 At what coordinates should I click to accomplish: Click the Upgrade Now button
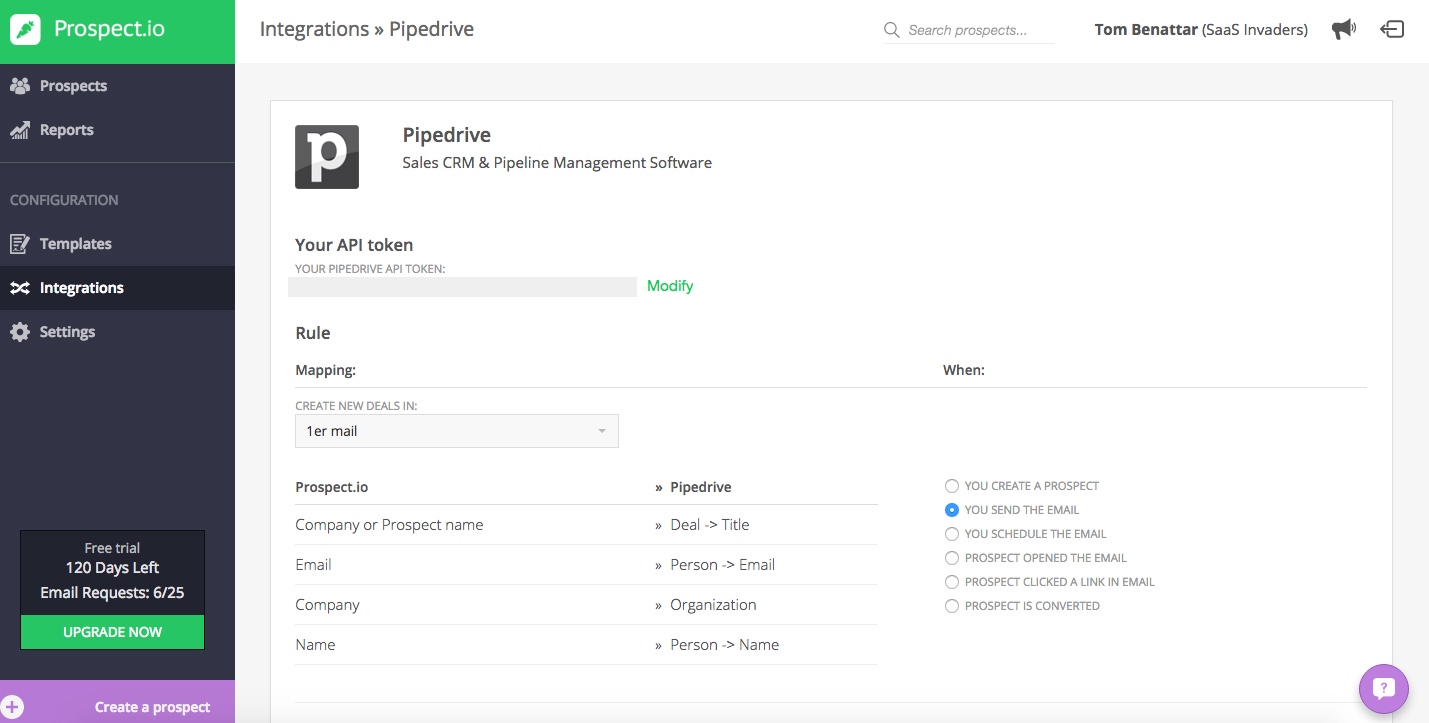(x=112, y=632)
